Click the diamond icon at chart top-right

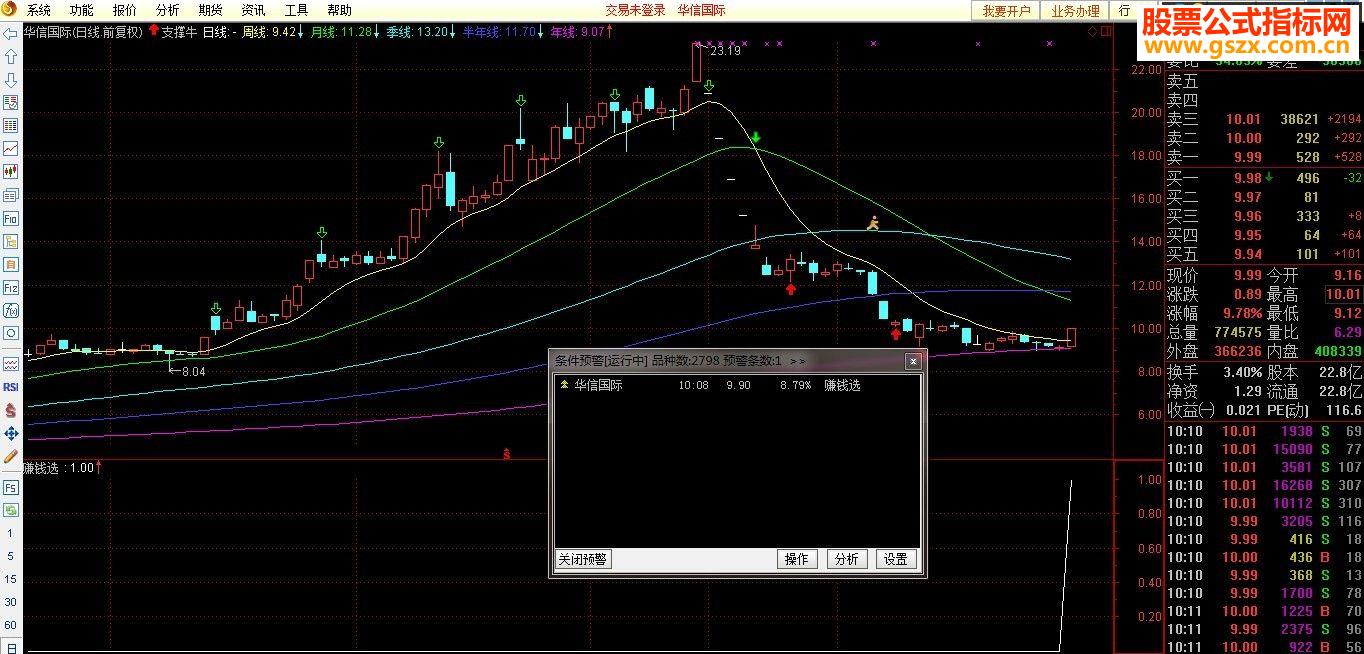coord(1093,32)
